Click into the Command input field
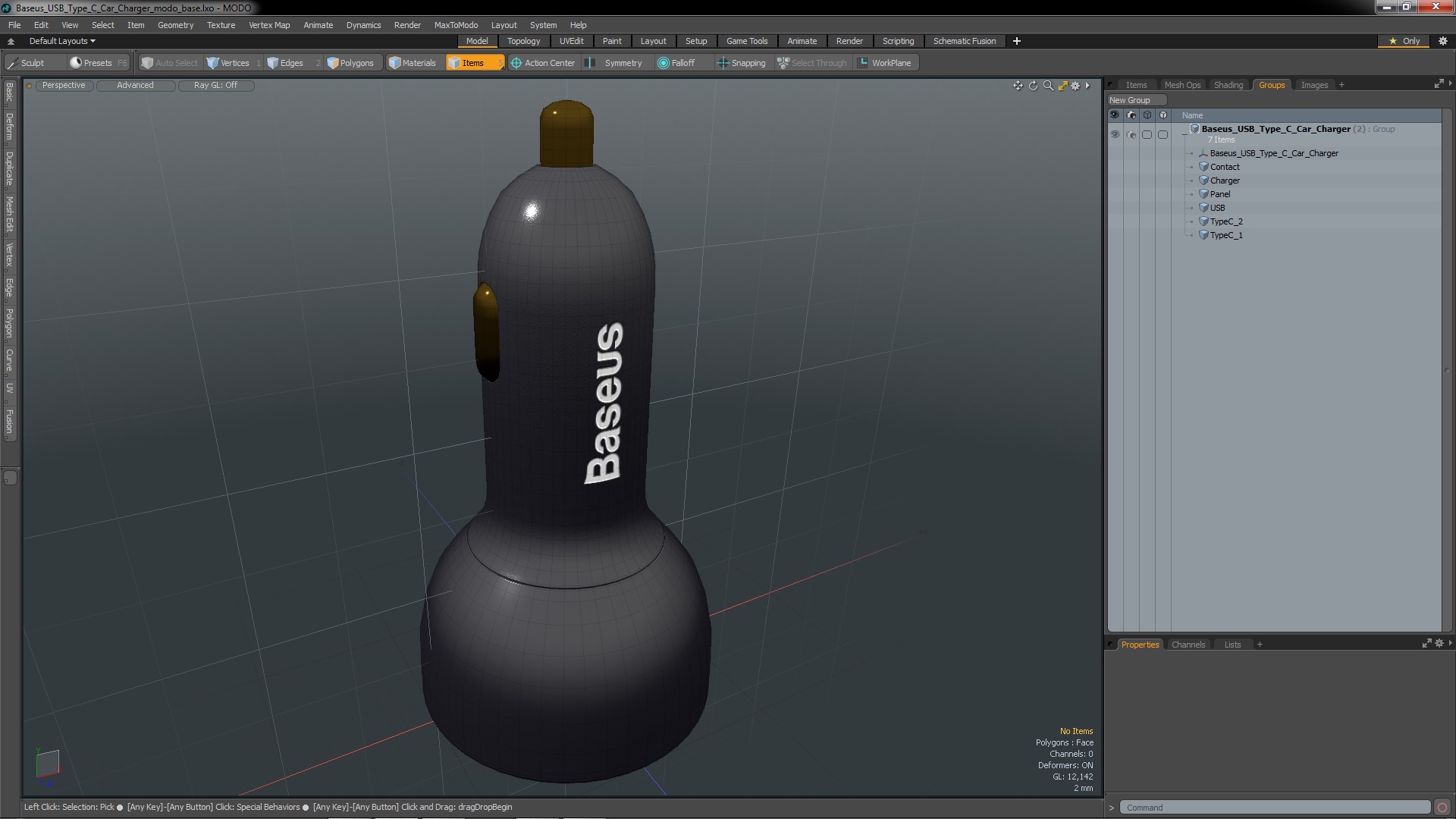Viewport: 1456px width, 819px height. (1275, 808)
